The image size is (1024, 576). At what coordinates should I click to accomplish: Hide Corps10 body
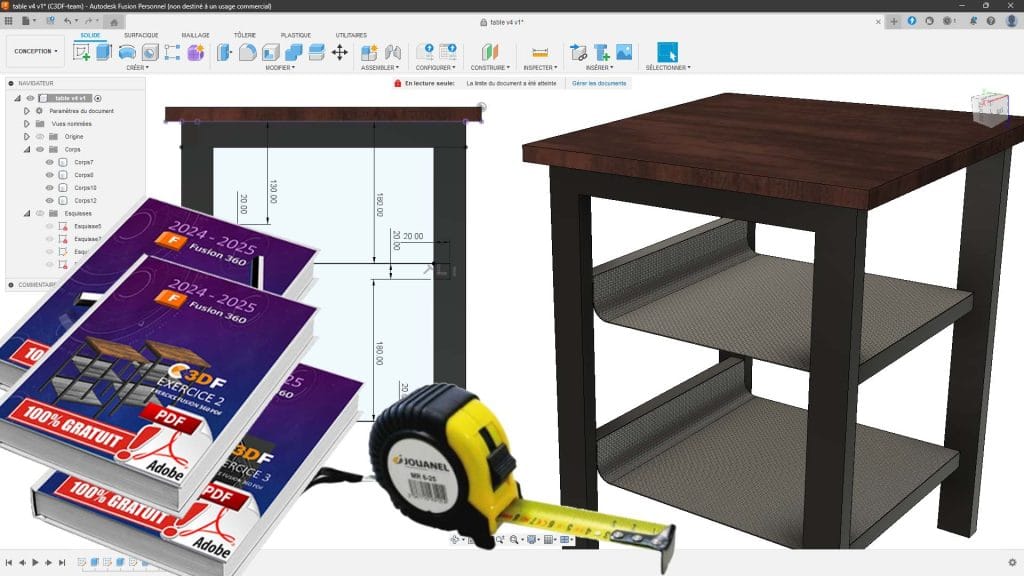pyautogui.click(x=50, y=188)
